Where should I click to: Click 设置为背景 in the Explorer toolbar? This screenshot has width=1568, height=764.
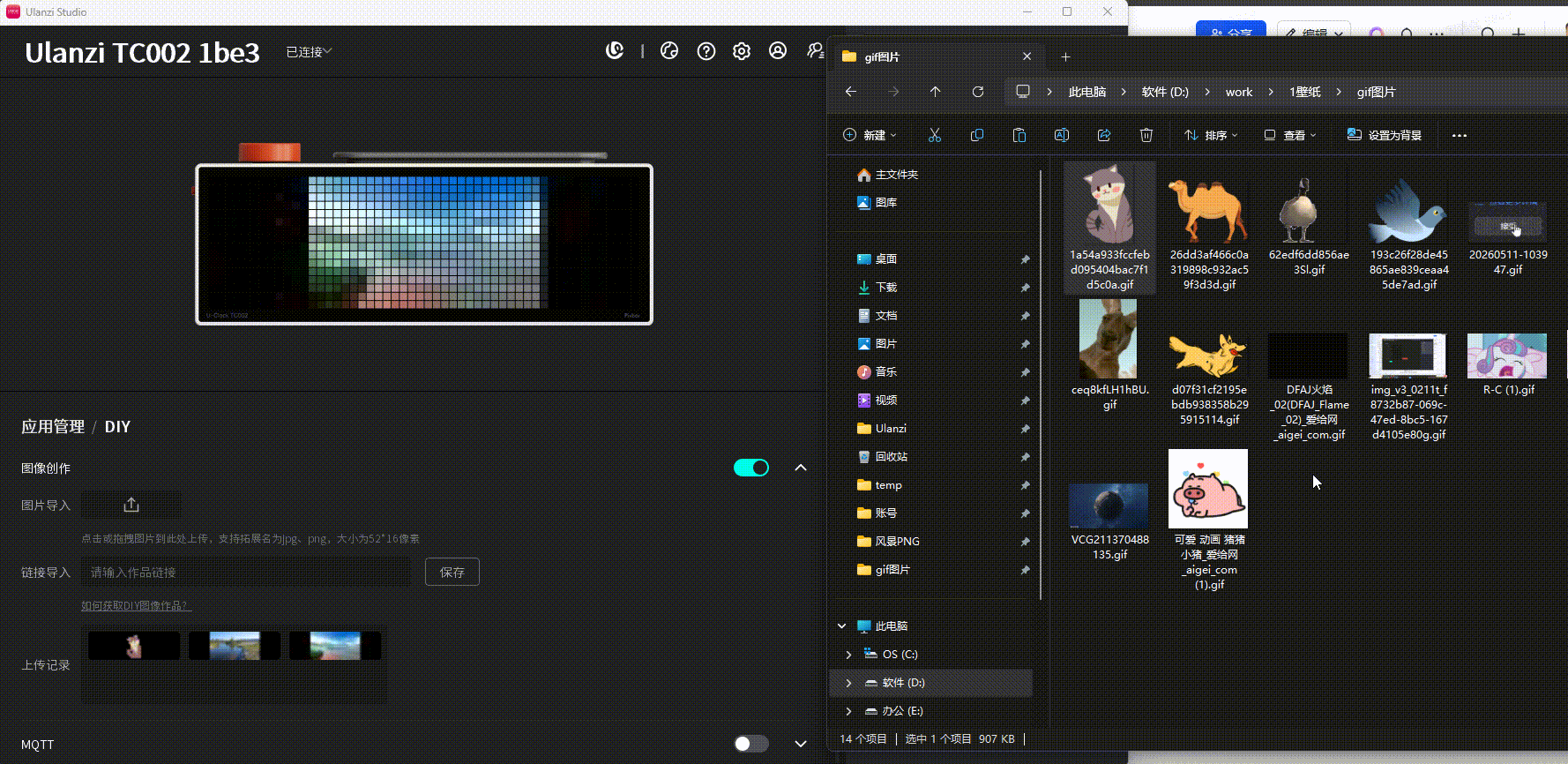point(1385,135)
